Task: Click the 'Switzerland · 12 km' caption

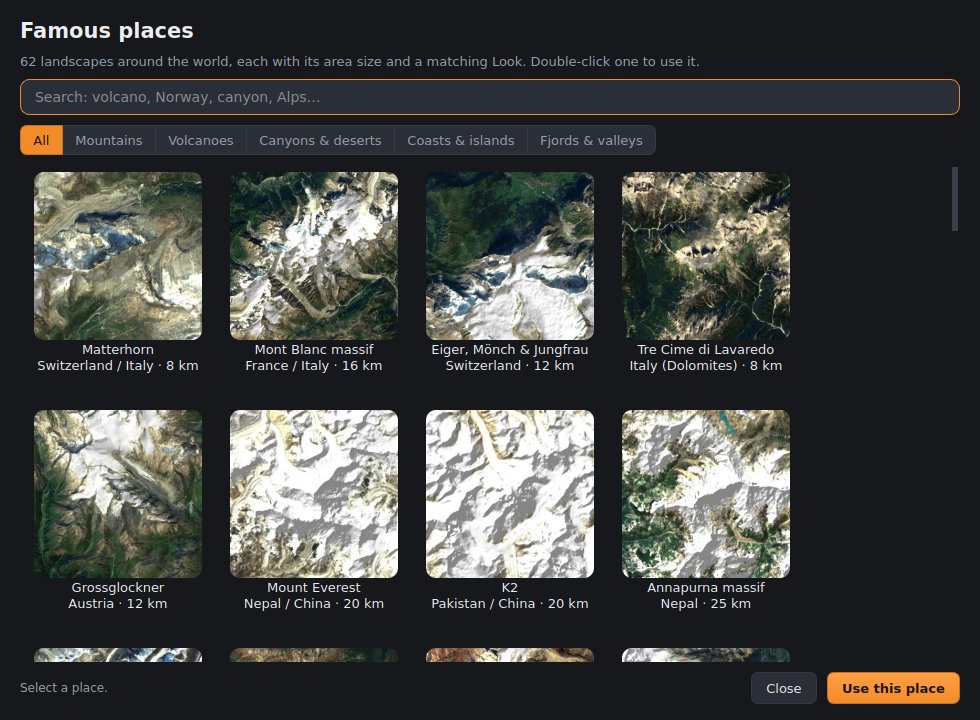Action: [x=509, y=366]
